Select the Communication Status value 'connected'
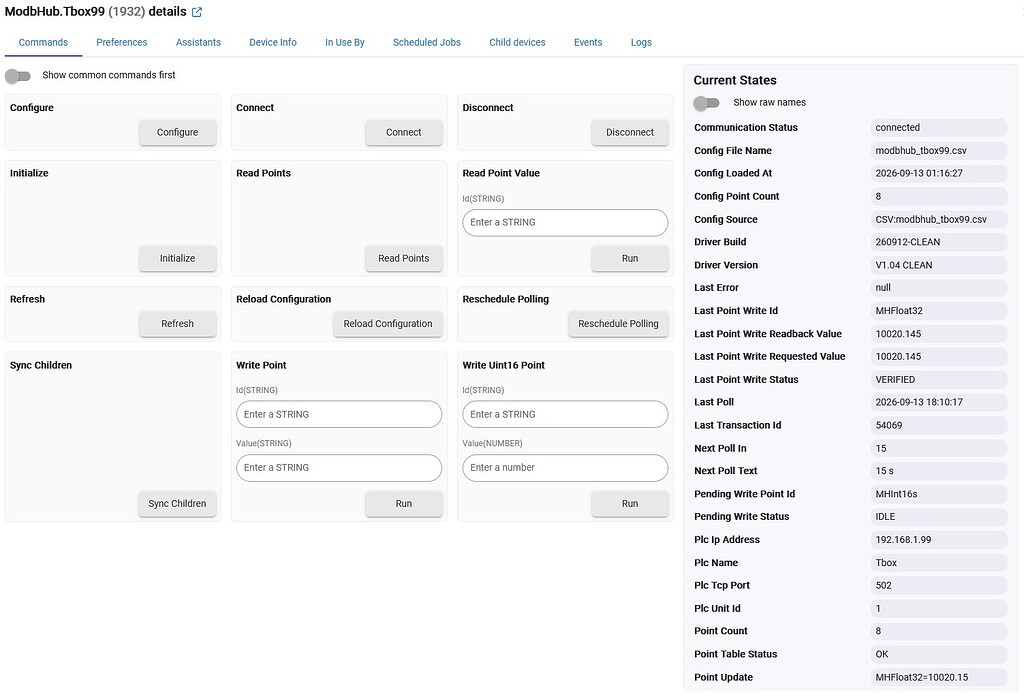This screenshot has height=699, width=1024. click(x=938, y=127)
